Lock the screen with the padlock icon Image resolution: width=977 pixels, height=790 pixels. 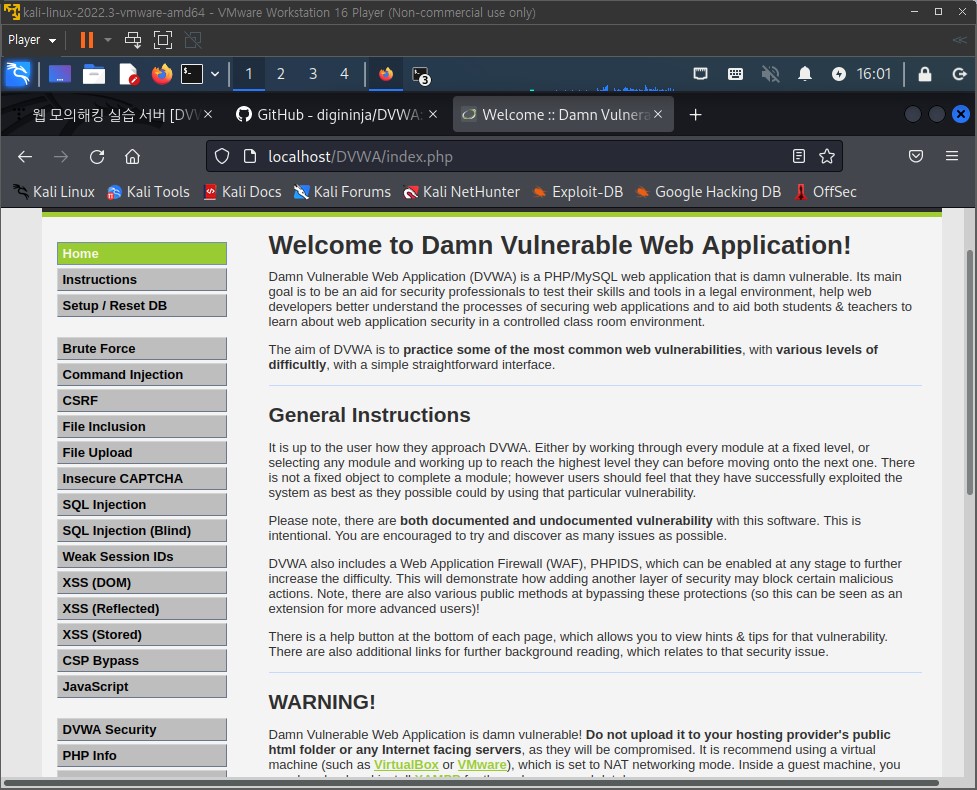coord(925,74)
